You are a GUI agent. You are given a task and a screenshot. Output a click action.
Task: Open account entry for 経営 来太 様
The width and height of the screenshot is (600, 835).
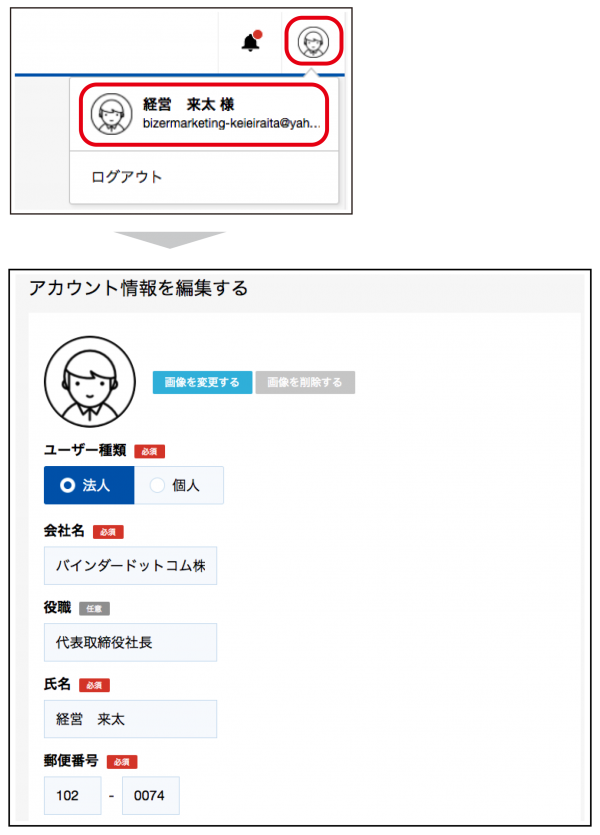pyautogui.click(x=204, y=114)
